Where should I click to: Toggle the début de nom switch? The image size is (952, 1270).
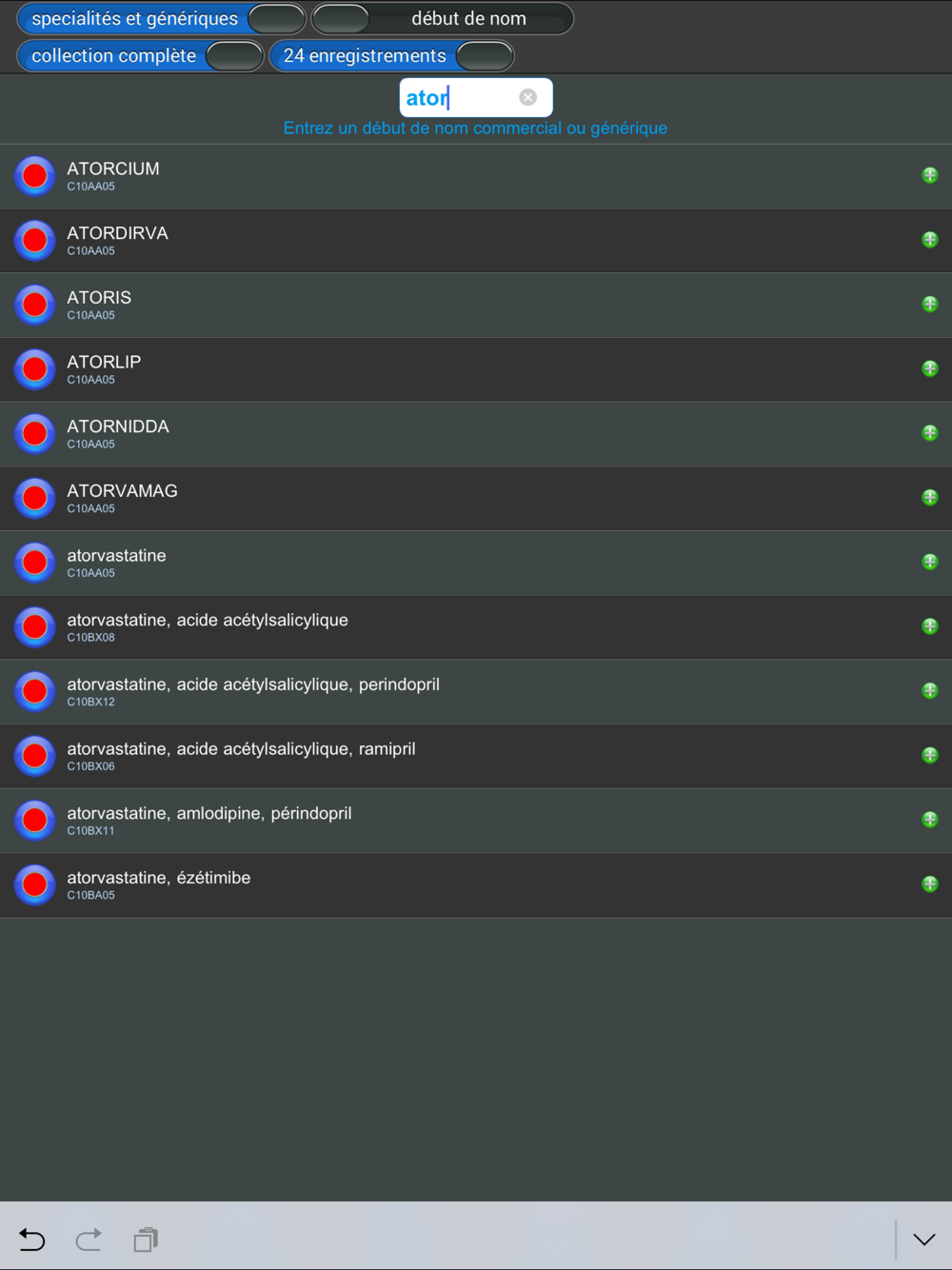(x=341, y=18)
